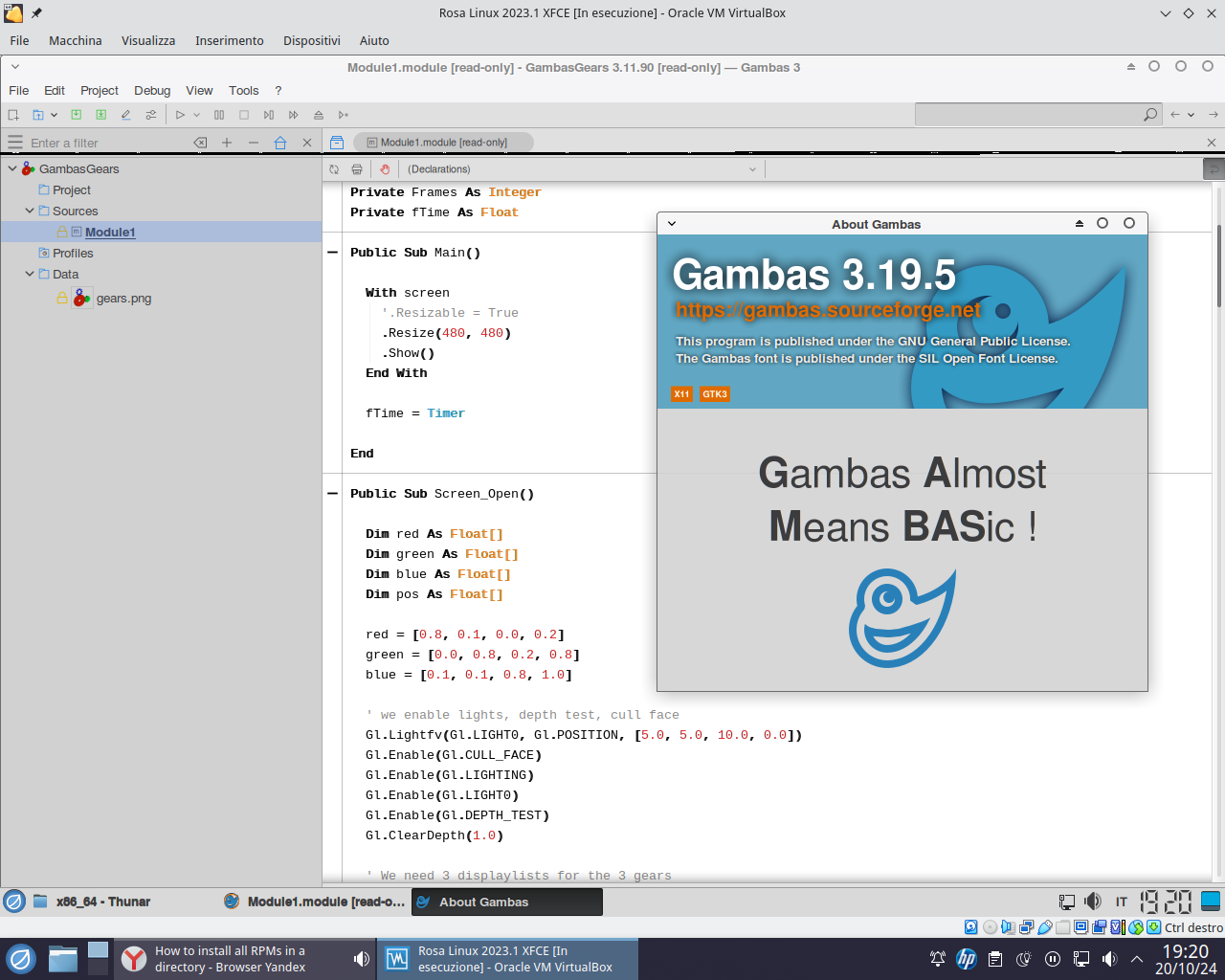Collapse the Sources tree node

coord(30,211)
